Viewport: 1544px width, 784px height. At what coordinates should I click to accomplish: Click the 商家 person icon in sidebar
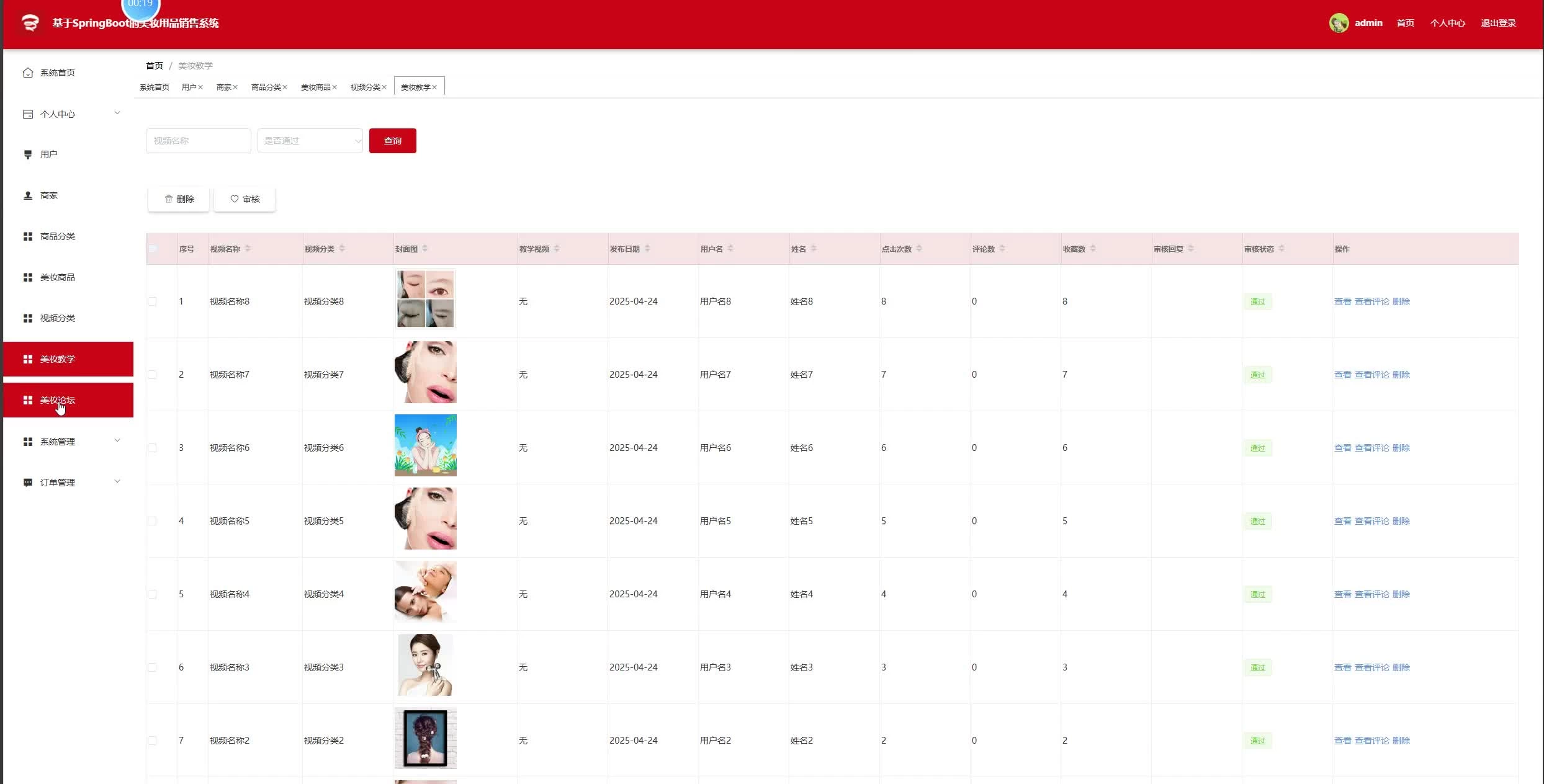[27, 195]
